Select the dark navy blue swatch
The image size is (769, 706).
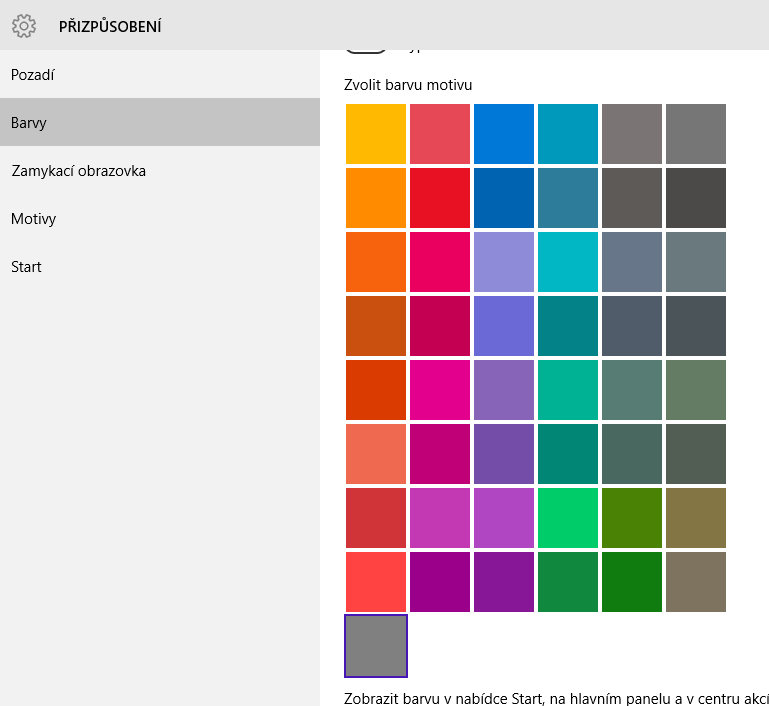504,198
